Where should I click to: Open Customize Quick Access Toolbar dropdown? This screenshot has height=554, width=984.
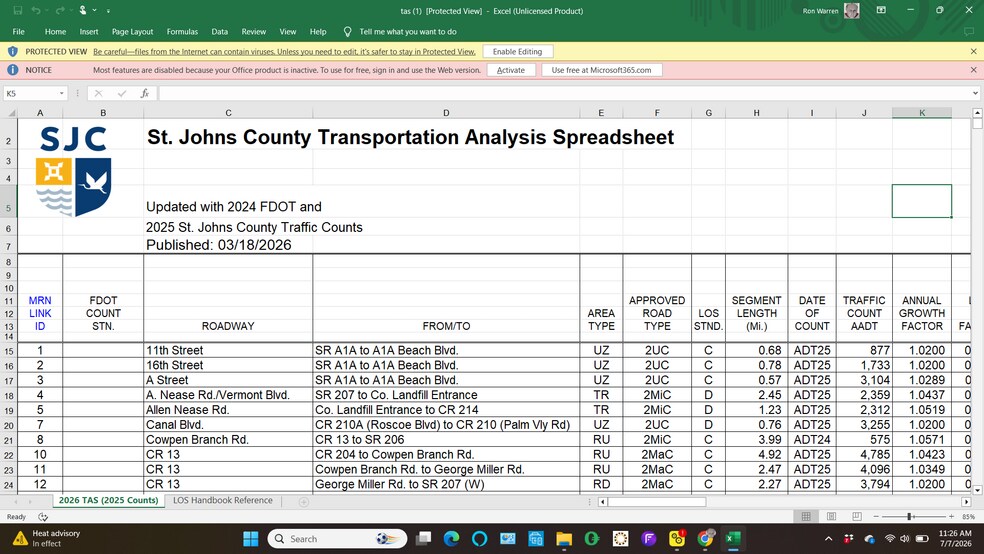[x=108, y=11]
